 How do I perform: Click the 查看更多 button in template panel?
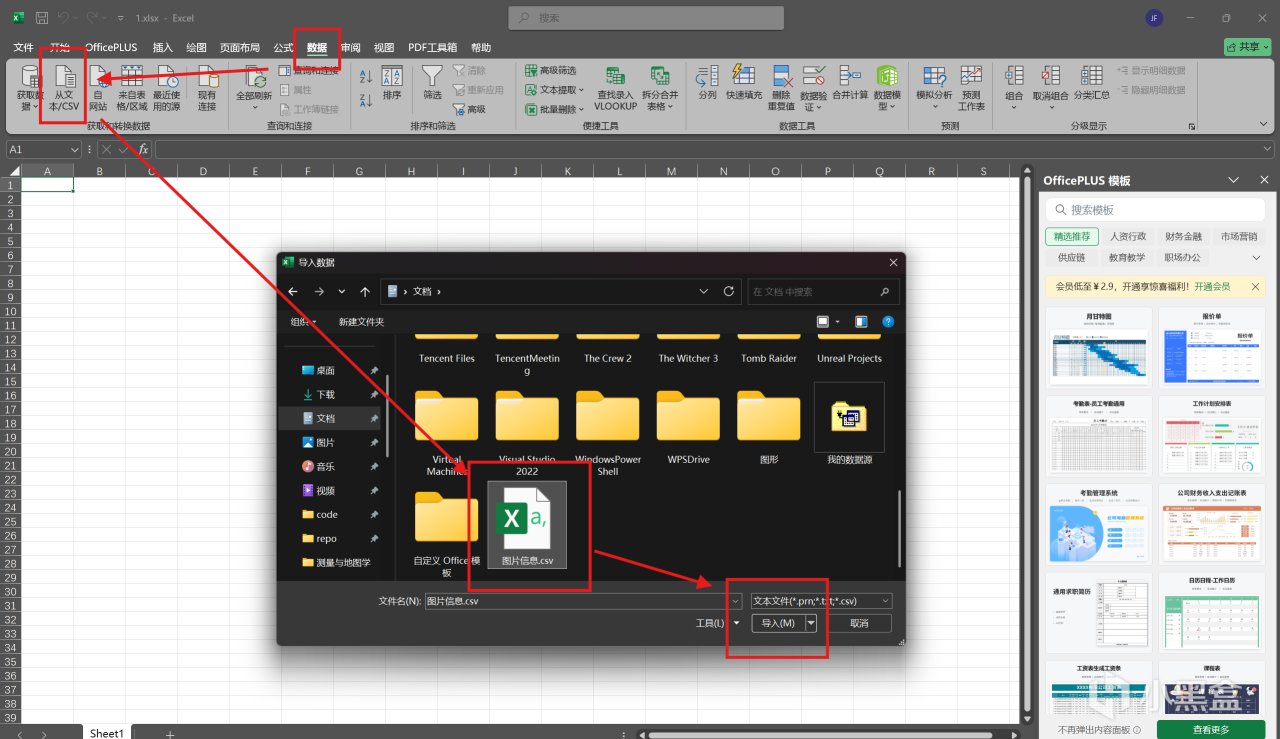tap(1210, 729)
